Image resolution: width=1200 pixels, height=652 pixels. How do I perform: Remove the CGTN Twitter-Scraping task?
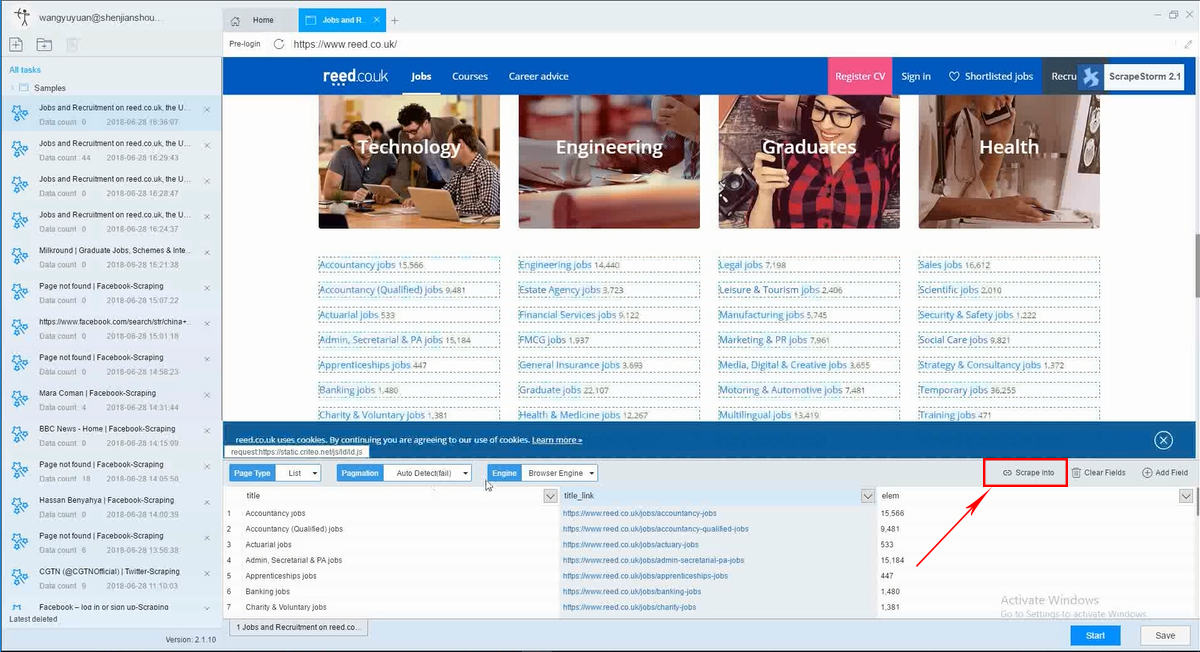(x=207, y=573)
